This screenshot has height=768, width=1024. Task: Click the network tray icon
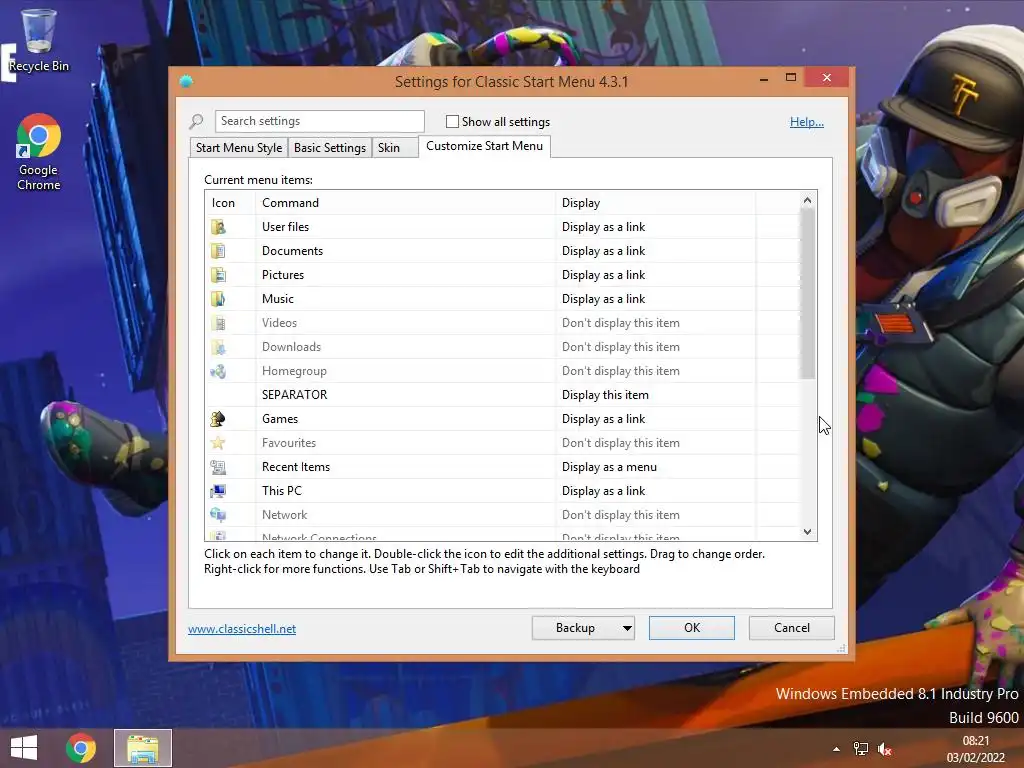point(861,749)
